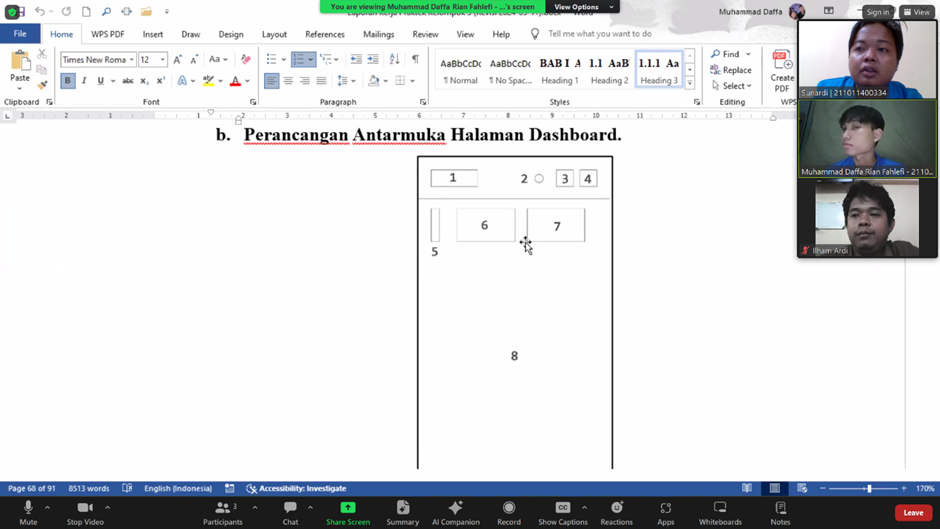Toggle Italic formatting
Screen dimensions: 940x529
[84, 80]
